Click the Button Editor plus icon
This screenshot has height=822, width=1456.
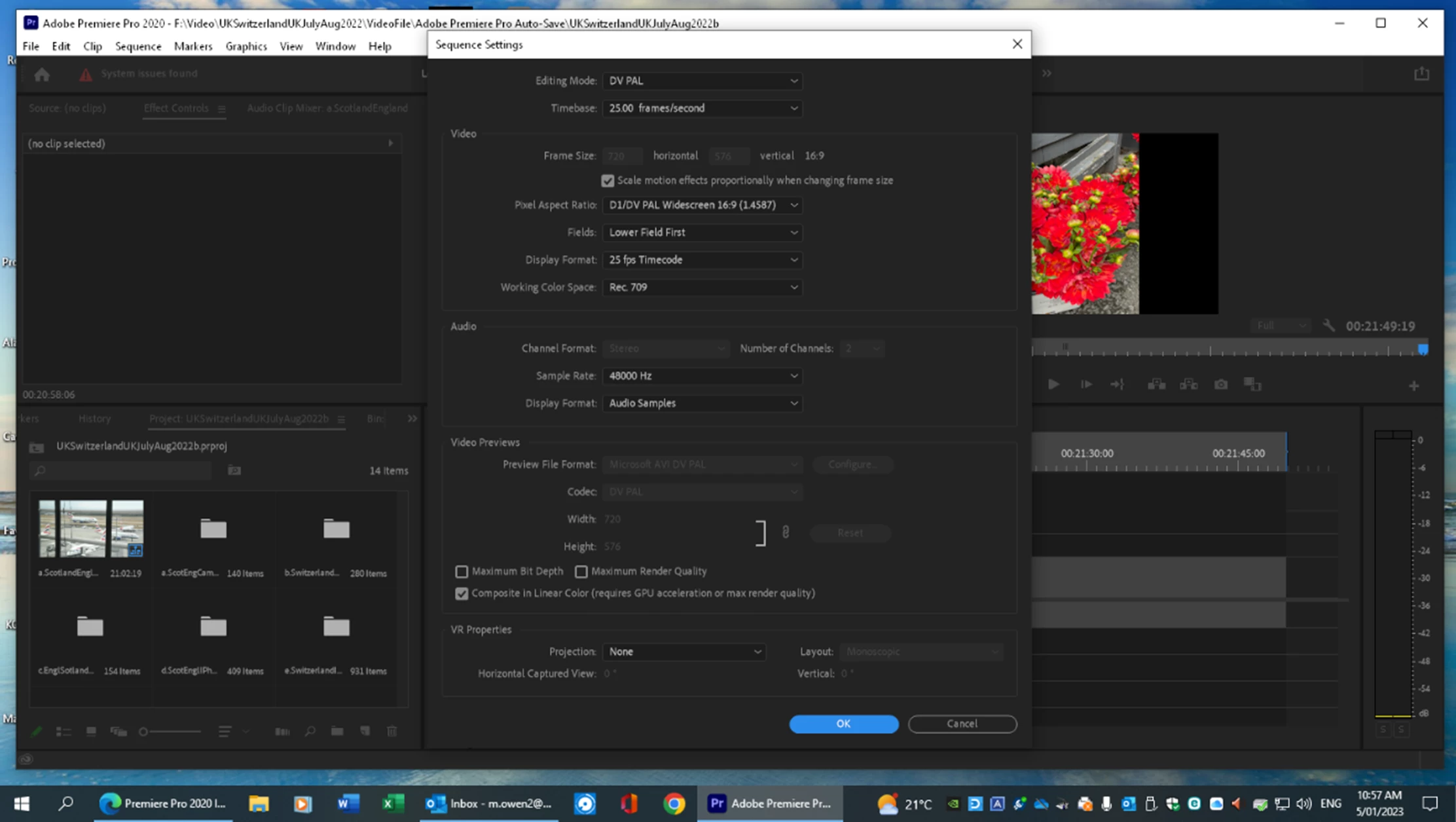(x=1413, y=386)
